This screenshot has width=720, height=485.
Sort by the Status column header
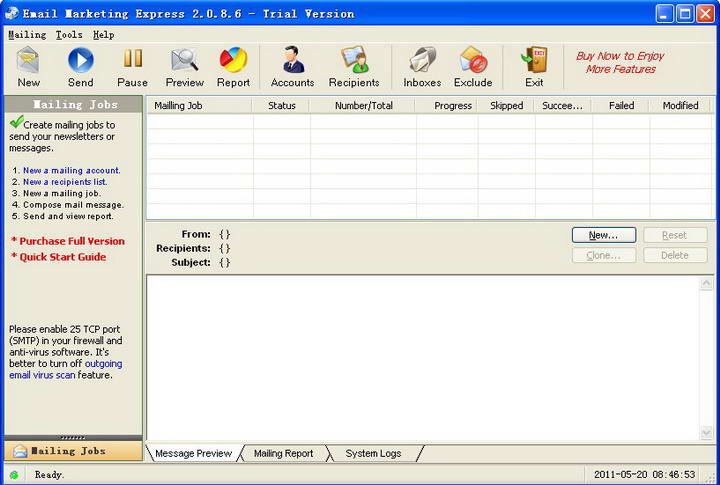click(x=282, y=106)
